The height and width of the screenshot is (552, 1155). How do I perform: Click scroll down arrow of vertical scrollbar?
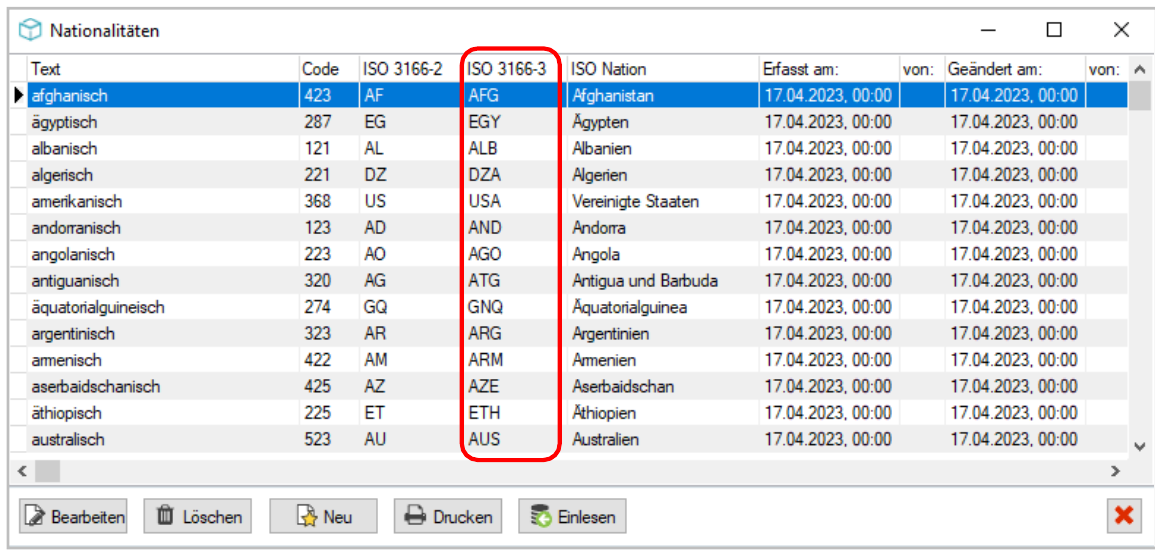pyautogui.click(x=1139, y=445)
